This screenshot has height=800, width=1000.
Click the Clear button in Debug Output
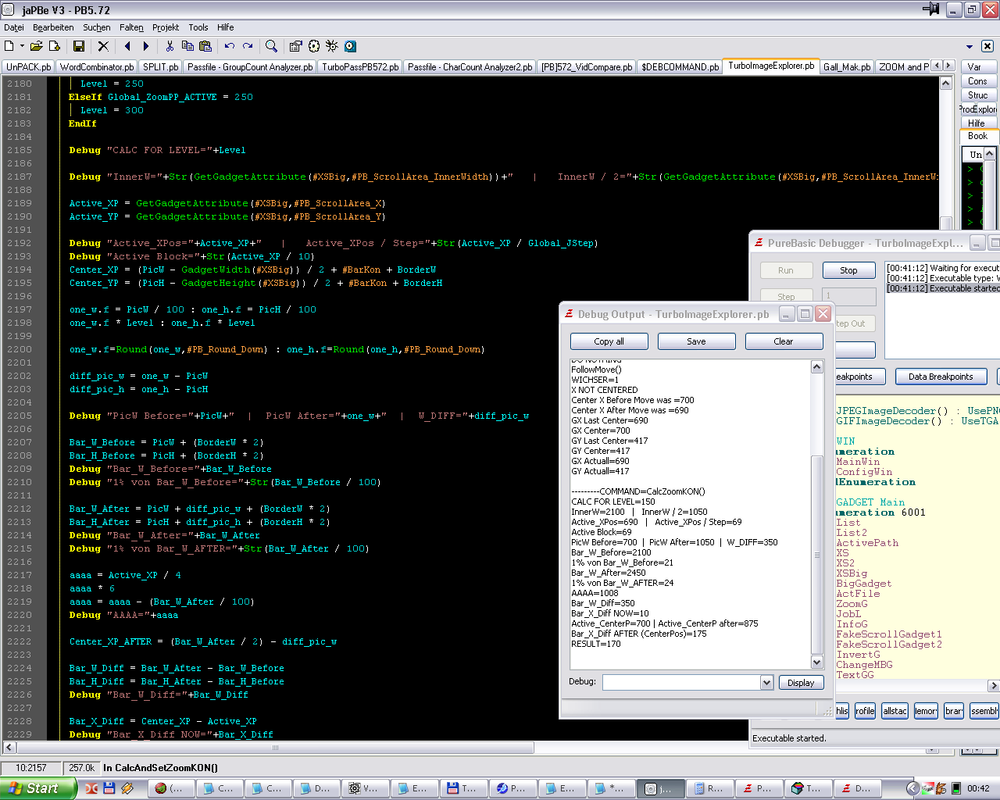[x=783, y=341]
